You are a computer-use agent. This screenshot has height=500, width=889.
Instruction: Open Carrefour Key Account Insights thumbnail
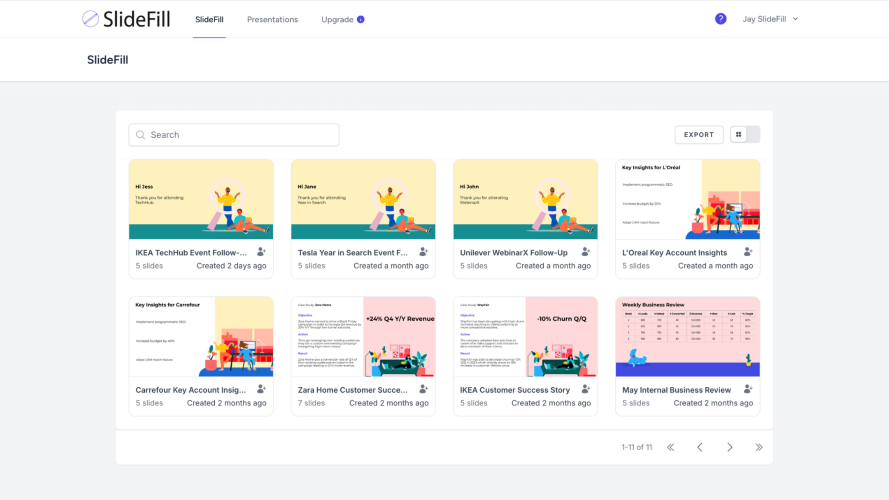click(x=201, y=336)
